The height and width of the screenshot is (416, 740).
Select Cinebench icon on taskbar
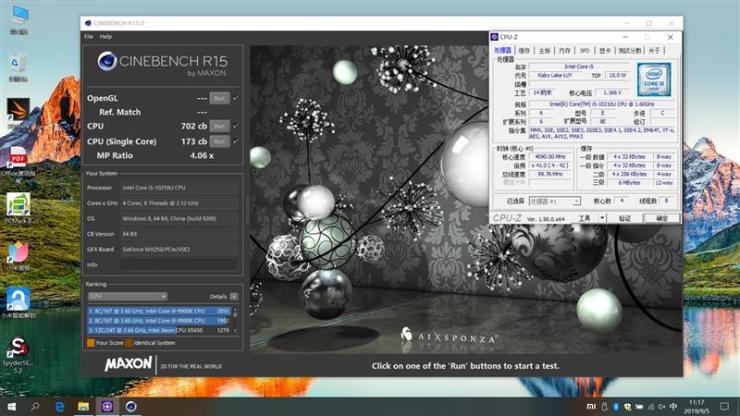pos(131,407)
